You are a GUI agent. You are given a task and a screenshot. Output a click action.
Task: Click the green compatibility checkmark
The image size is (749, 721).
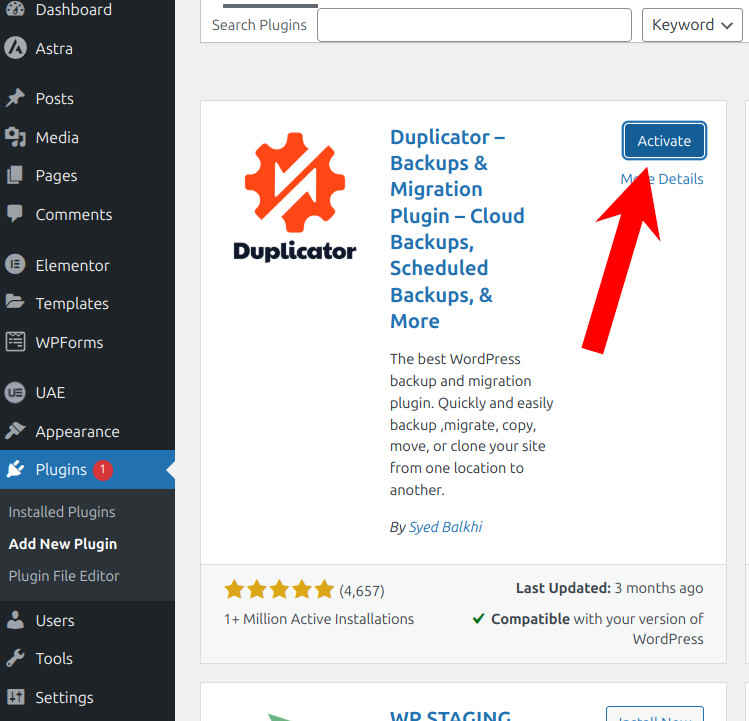click(478, 618)
